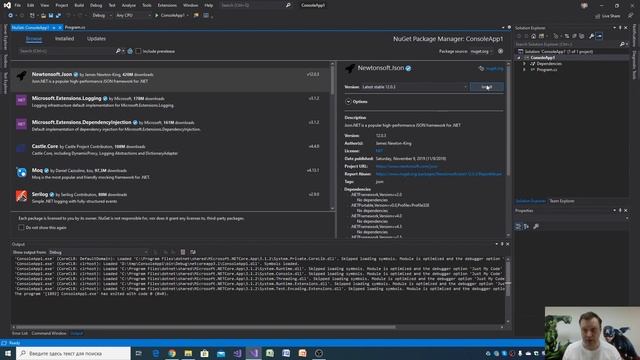Screen dimensions: 640x360
Task: Open the nuget.org link for Newtonsoft.Json
Action: (x=494, y=69)
